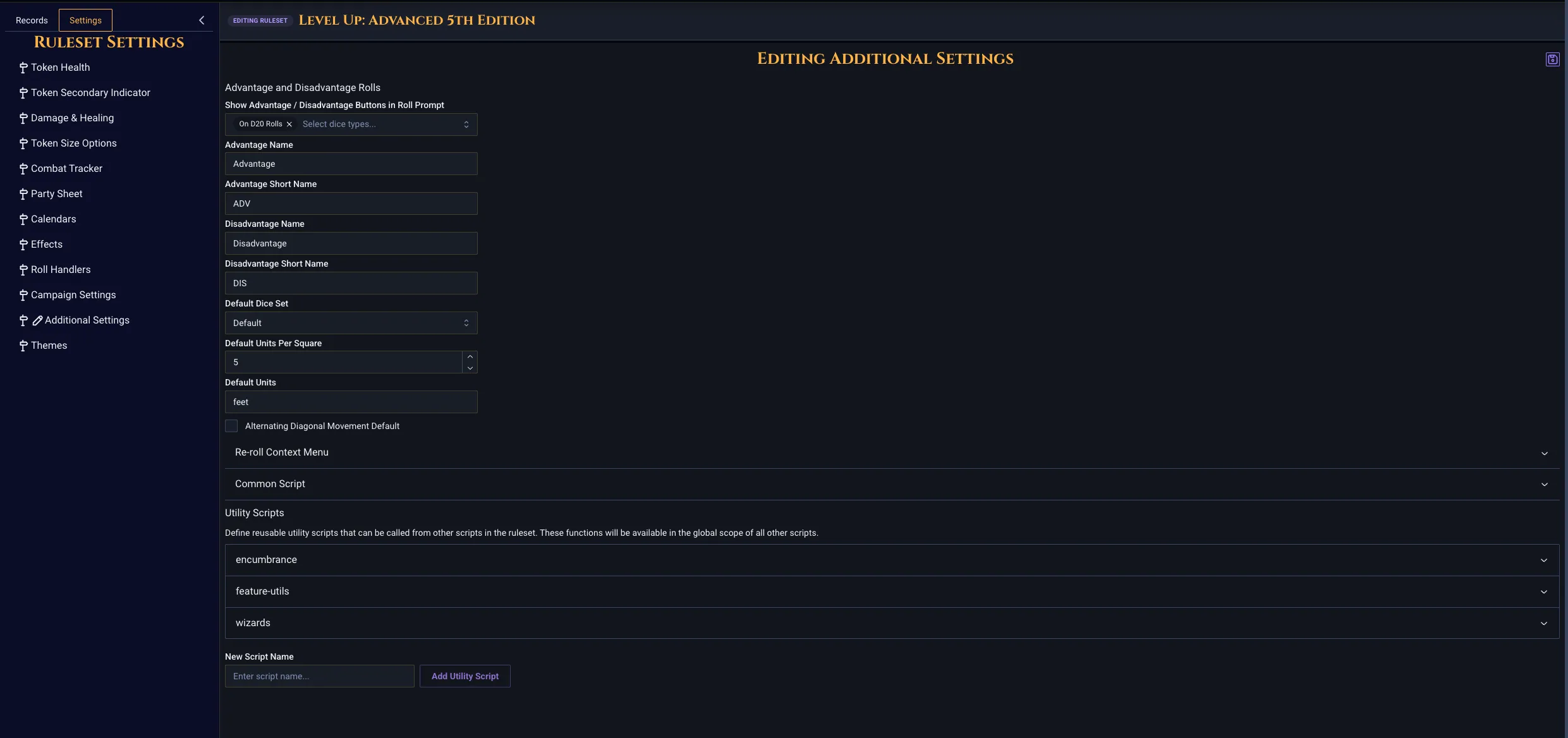Image resolution: width=1568 pixels, height=738 pixels.
Task: Click the signpost icon next to Calendars
Action: (23, 219)
